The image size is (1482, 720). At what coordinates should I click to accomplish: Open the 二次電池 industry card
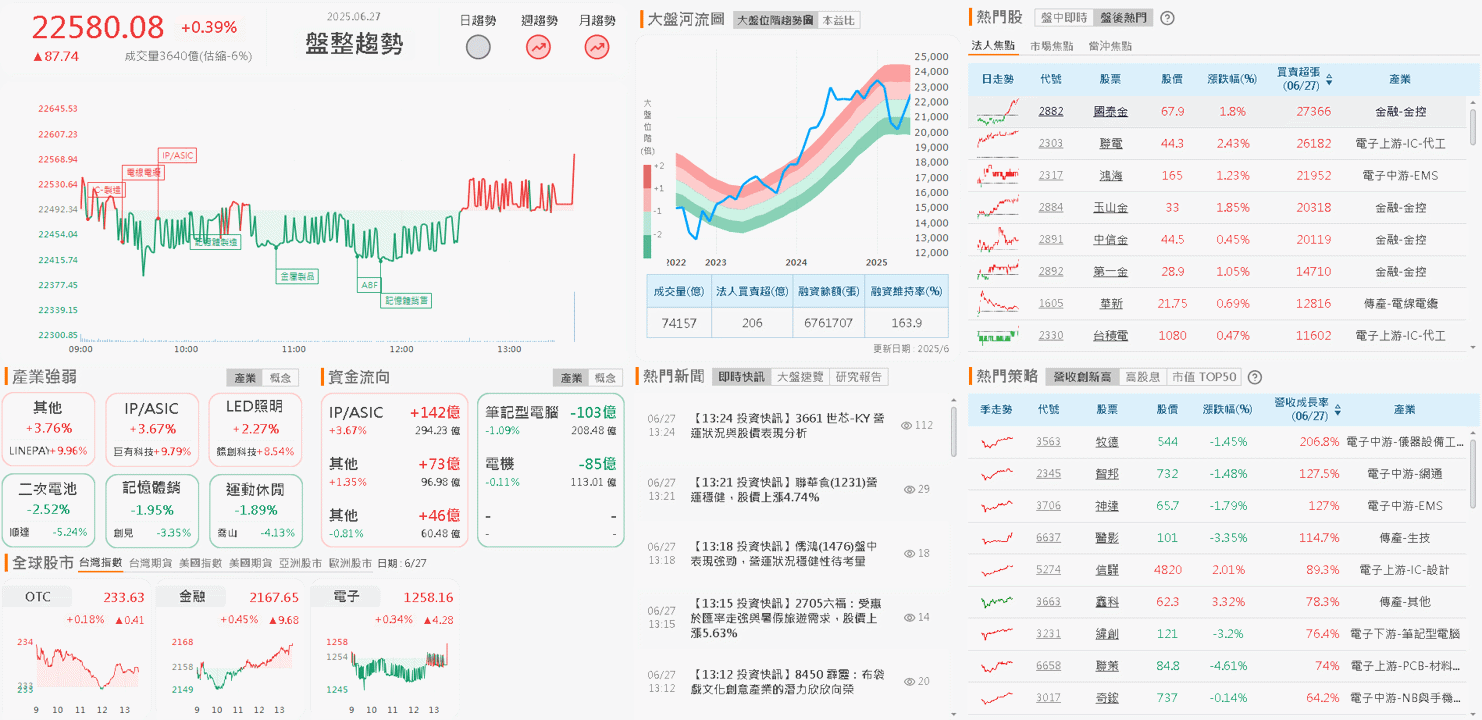[x=47, y=509]
